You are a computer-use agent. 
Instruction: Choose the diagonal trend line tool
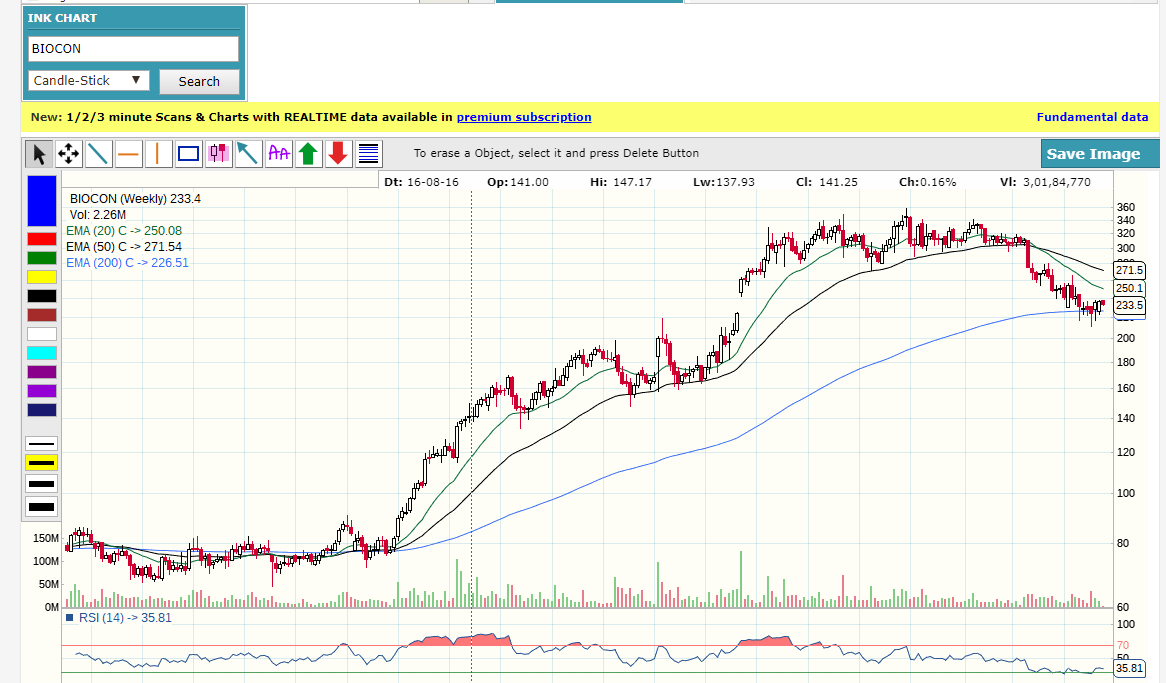click(99, 154)
